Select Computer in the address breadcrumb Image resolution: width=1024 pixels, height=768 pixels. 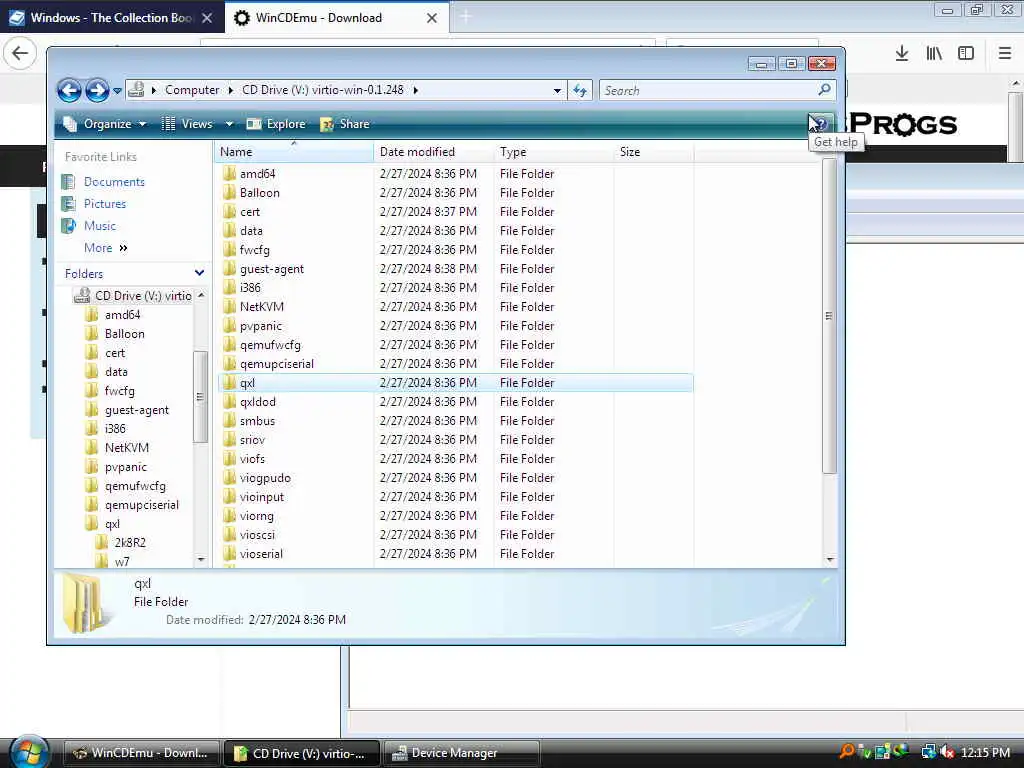(x=192, y=90)
